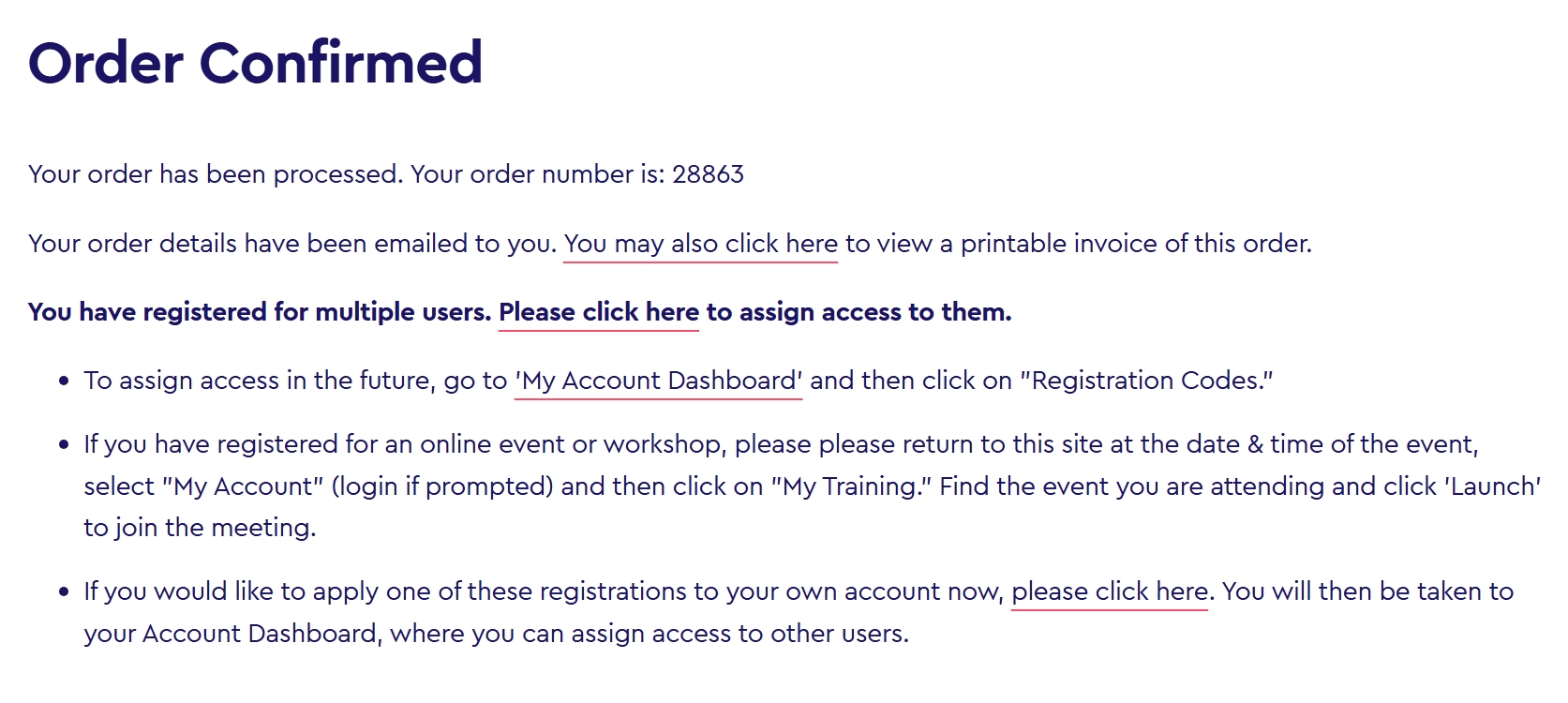Click the order number 28863

tap(708, 174)
